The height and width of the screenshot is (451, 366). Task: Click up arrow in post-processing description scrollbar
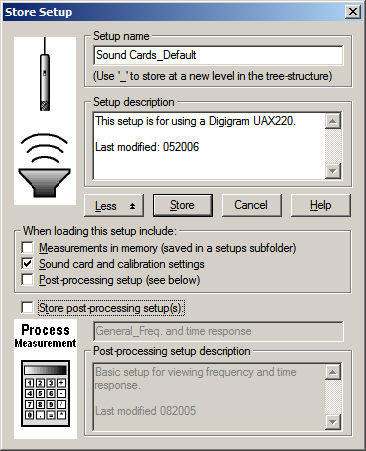[332, 372]
